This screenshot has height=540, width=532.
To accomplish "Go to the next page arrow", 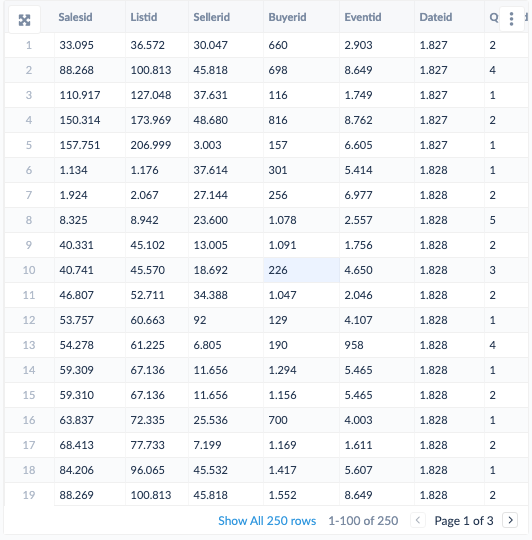I will click(510, 520).
